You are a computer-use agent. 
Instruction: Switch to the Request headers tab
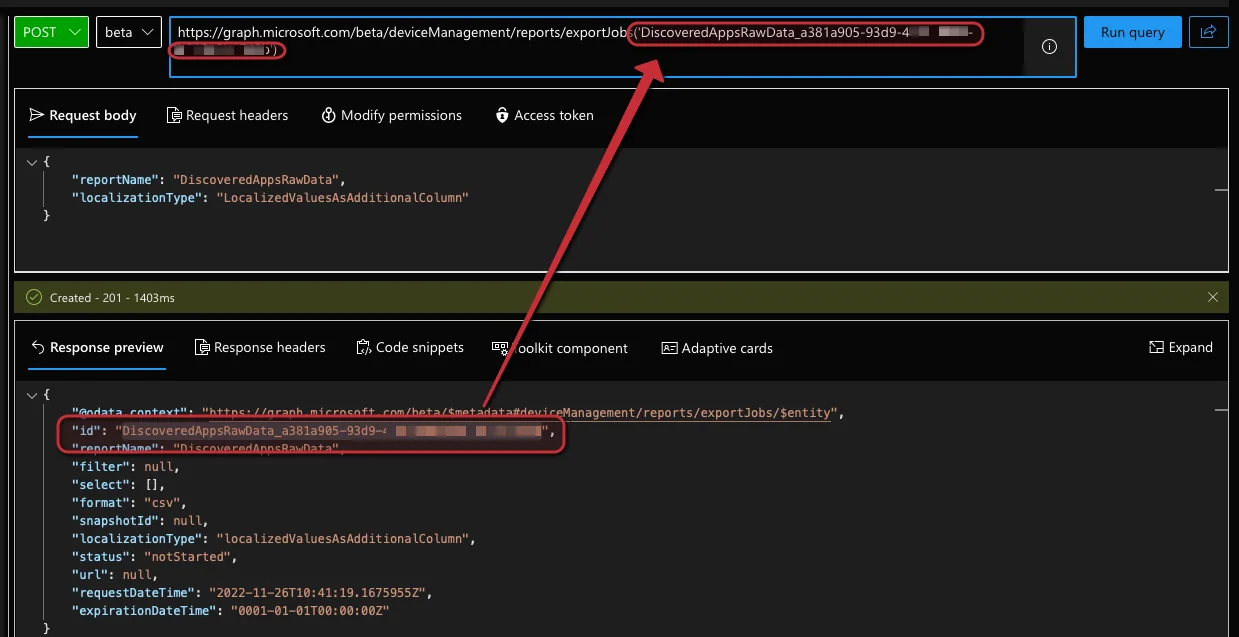227,115
